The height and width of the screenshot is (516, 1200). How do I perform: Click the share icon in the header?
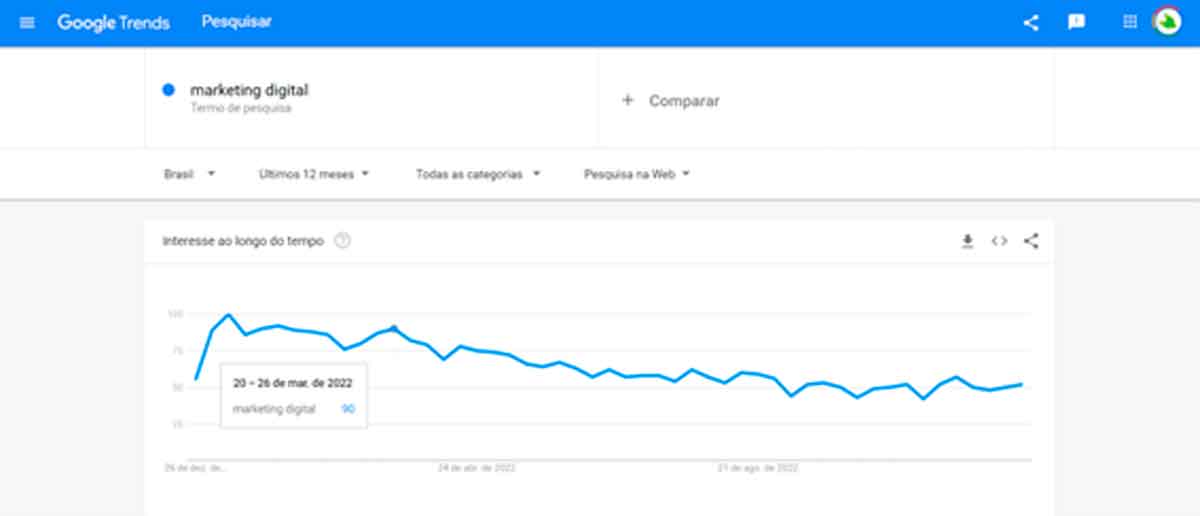point(1031,22)
